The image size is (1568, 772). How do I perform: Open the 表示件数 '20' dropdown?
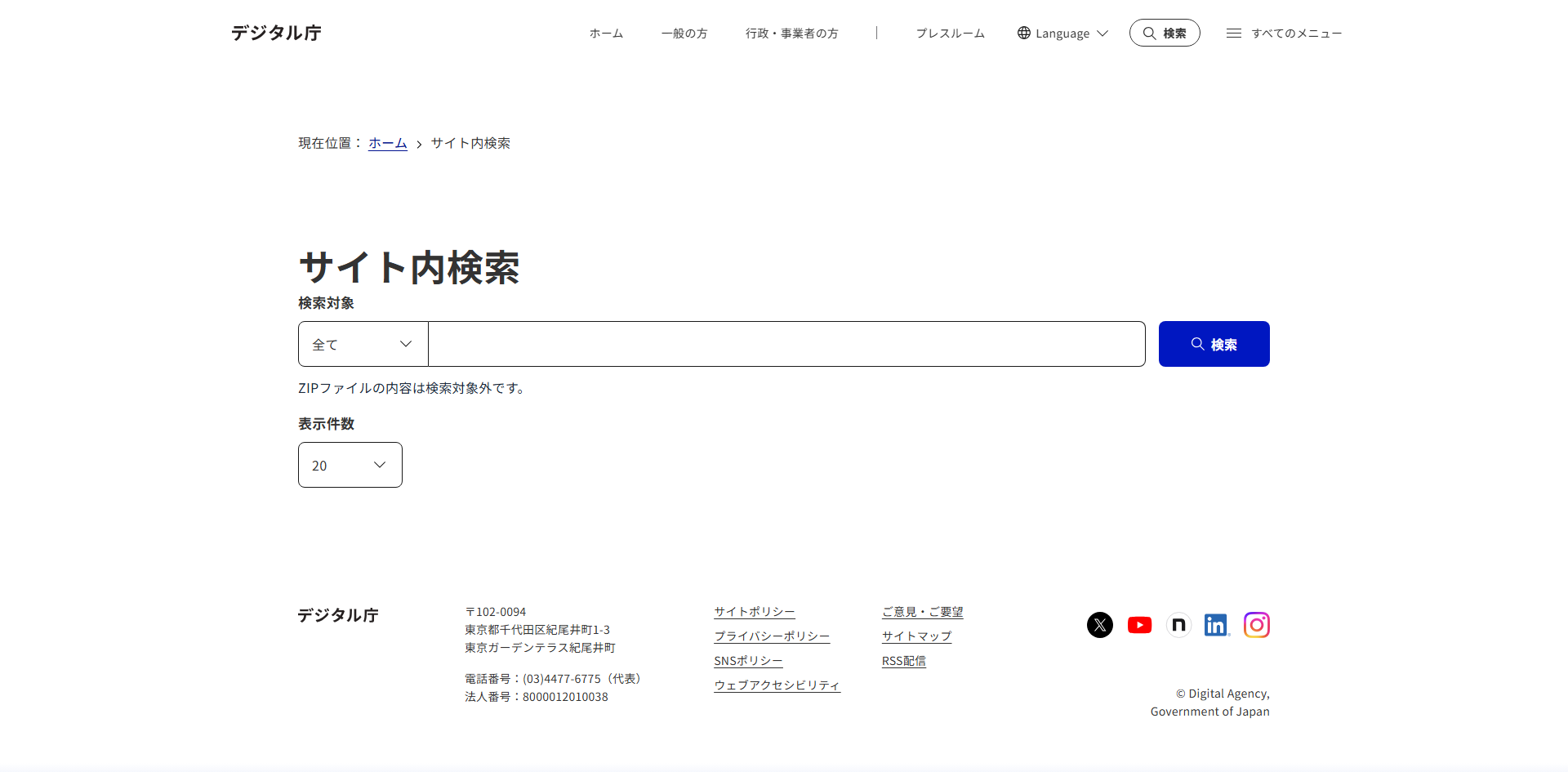tap(350, 465)
